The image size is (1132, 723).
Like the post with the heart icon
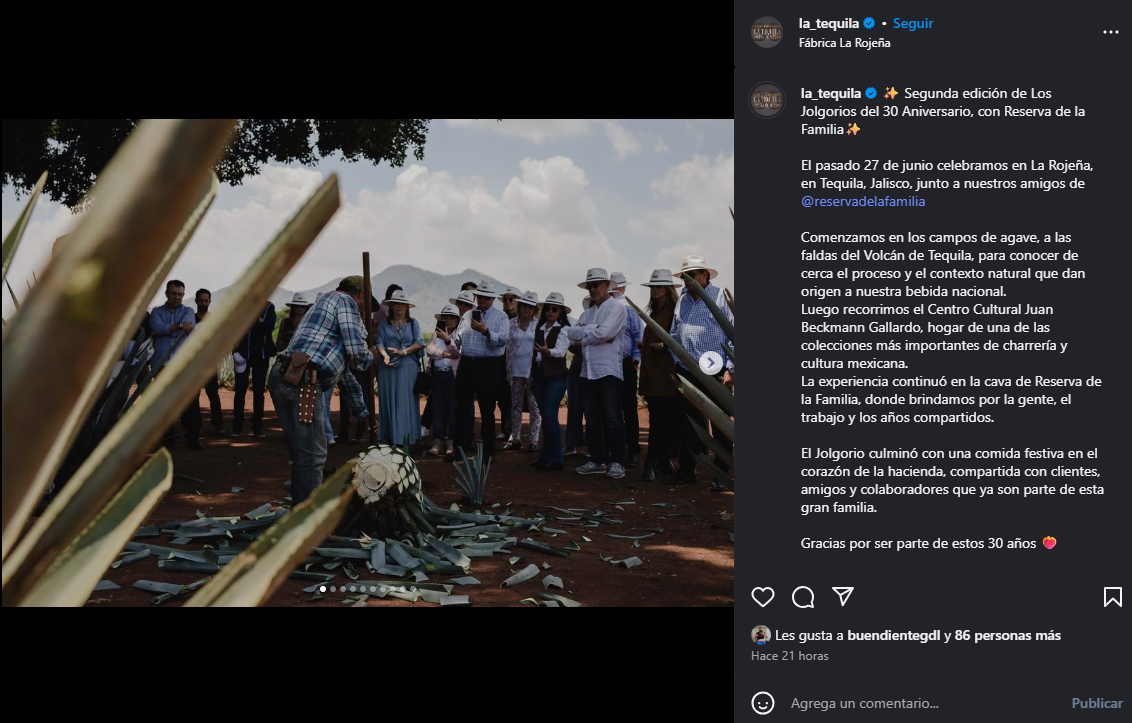(762, 597)
